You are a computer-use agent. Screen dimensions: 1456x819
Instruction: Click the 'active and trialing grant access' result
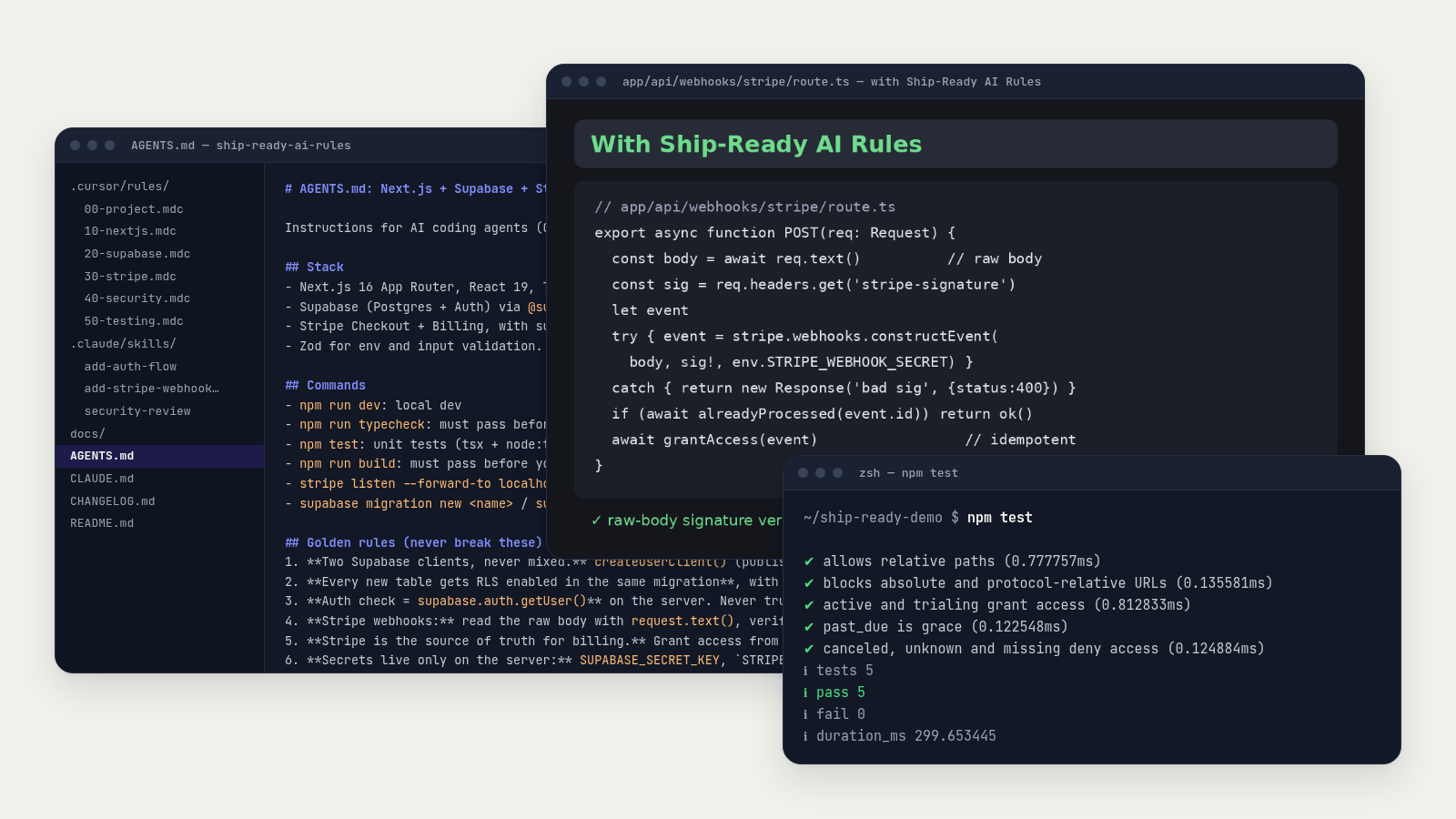point(997,605)
